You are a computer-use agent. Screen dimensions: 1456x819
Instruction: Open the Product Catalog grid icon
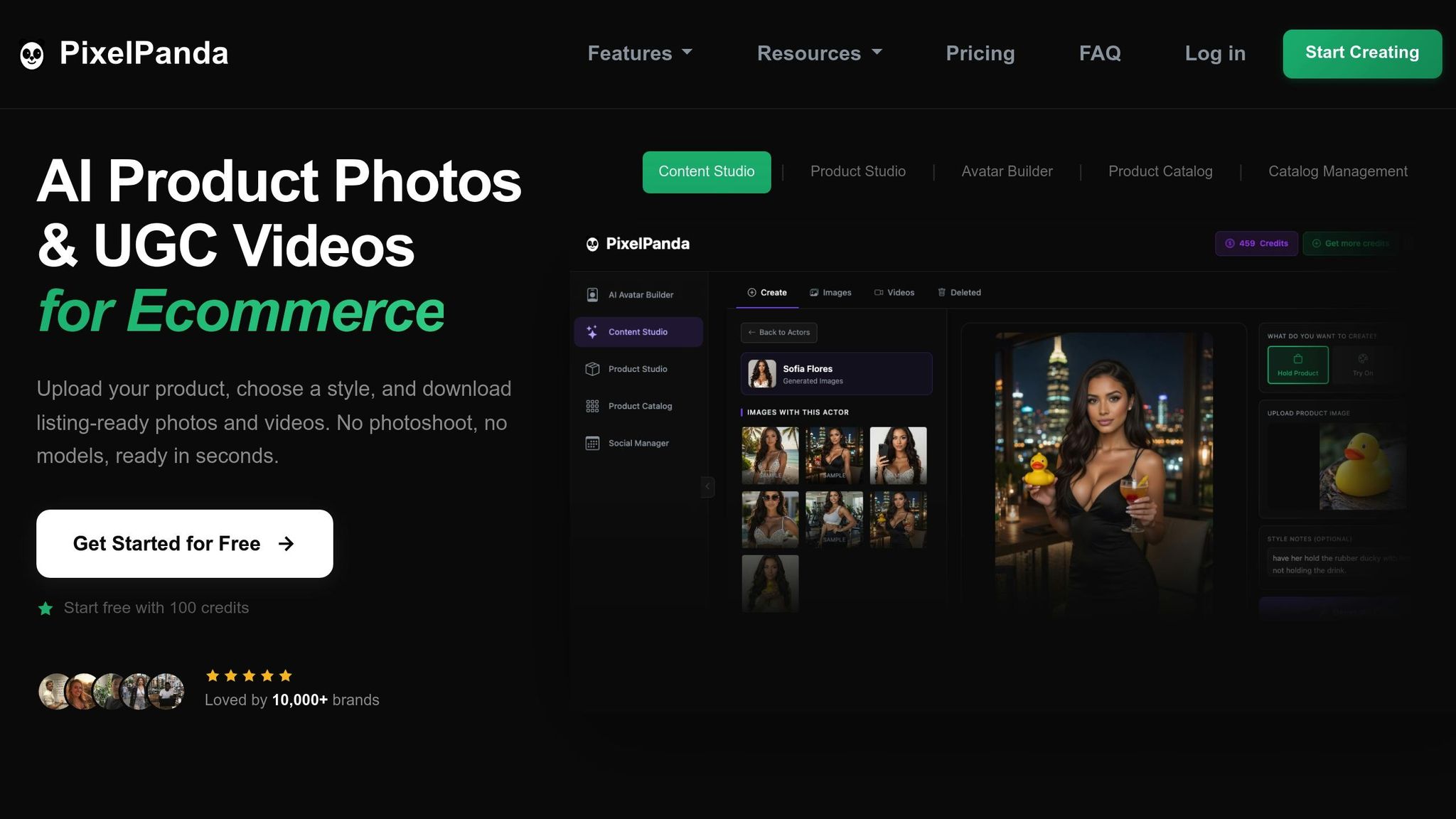tap(592, 406)
